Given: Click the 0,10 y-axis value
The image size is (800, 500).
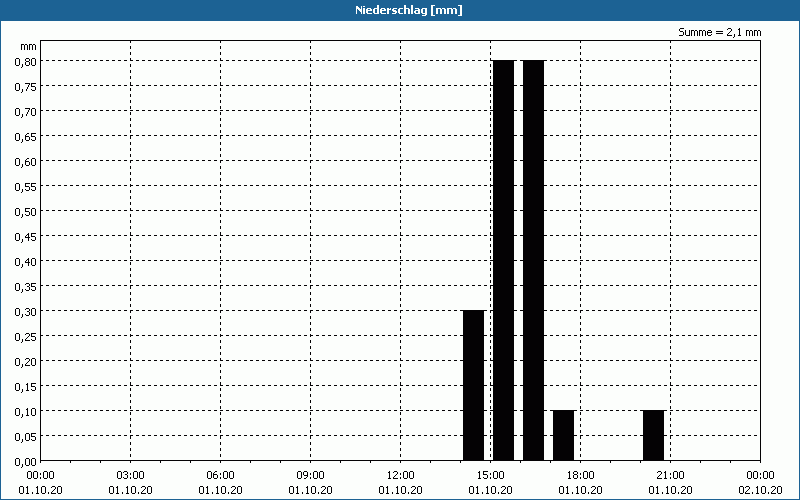Looking at the screenshot, I should (26, 411).
